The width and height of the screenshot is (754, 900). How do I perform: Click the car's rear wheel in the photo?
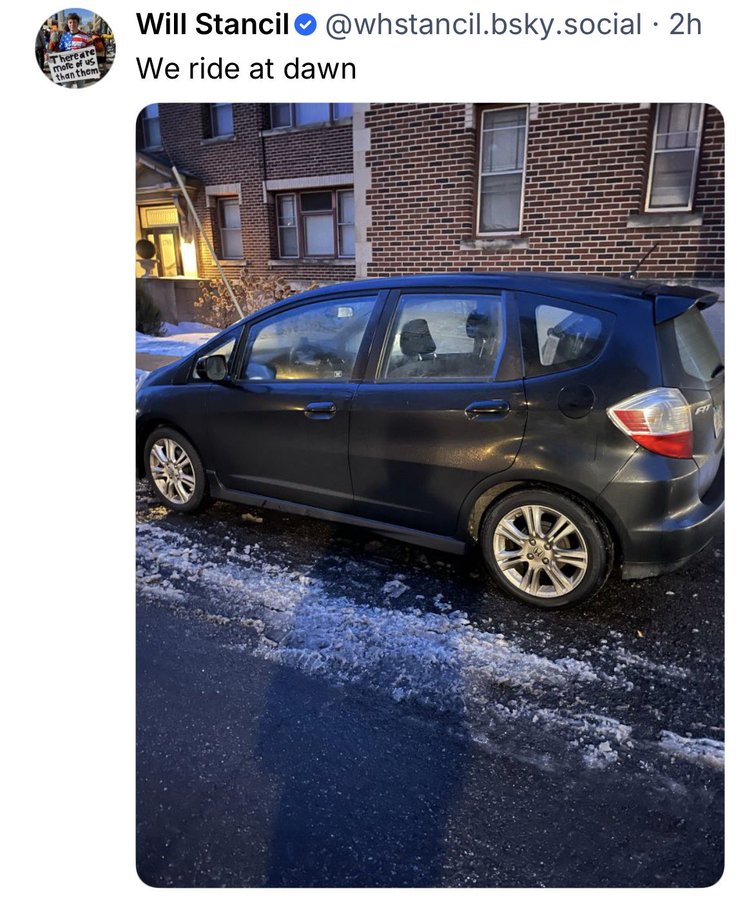coord(543,548)
